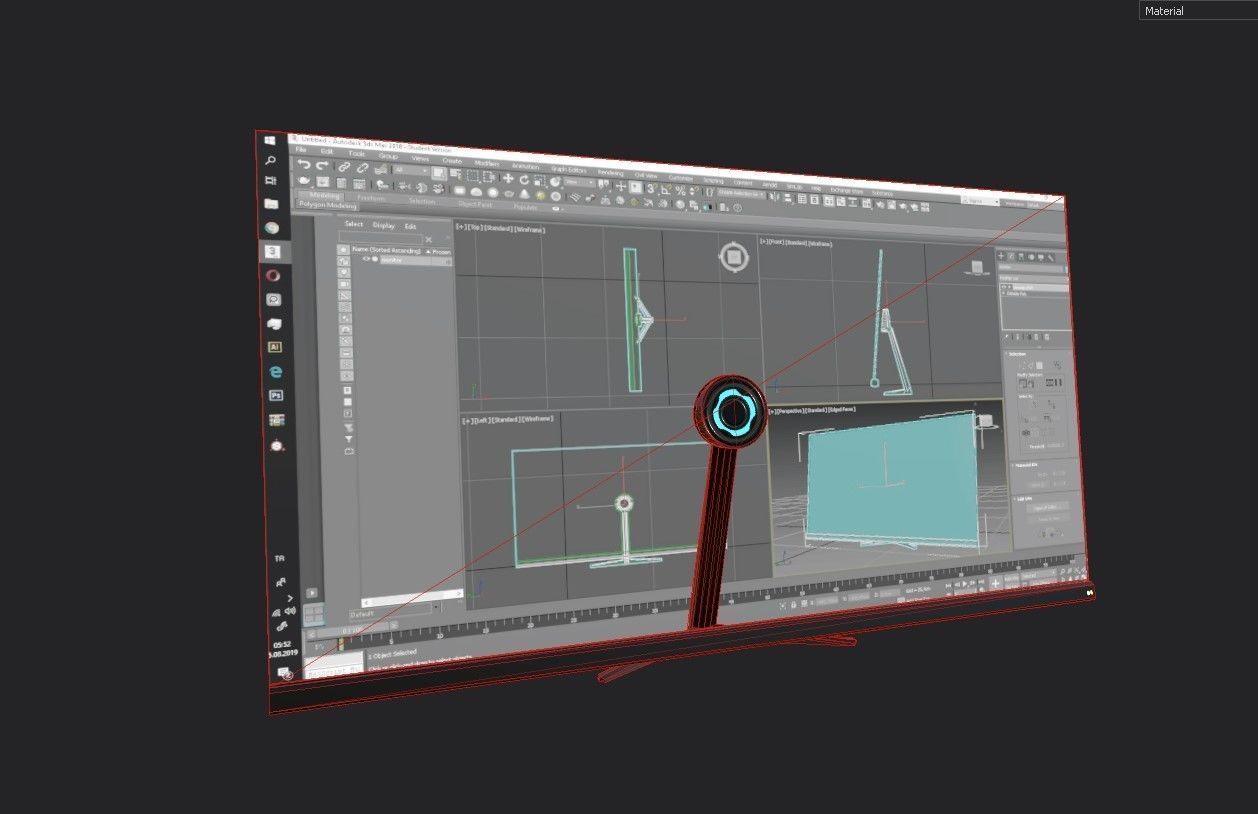This screenshot has height=814, width=1258.
Task: Click the time slider 0 / 100
Action: pyautogui.click(x=352, y=629)
